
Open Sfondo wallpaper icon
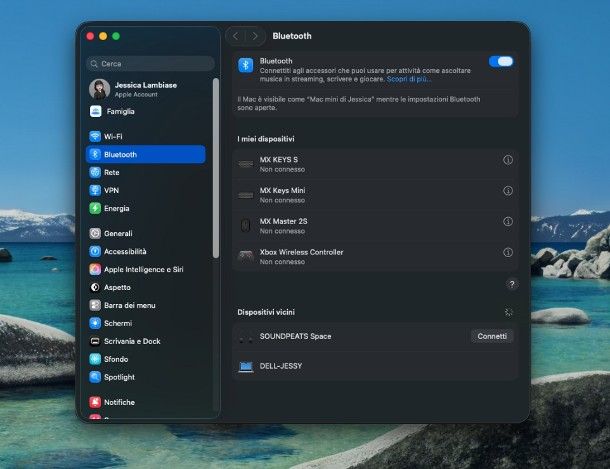point(95,359)
